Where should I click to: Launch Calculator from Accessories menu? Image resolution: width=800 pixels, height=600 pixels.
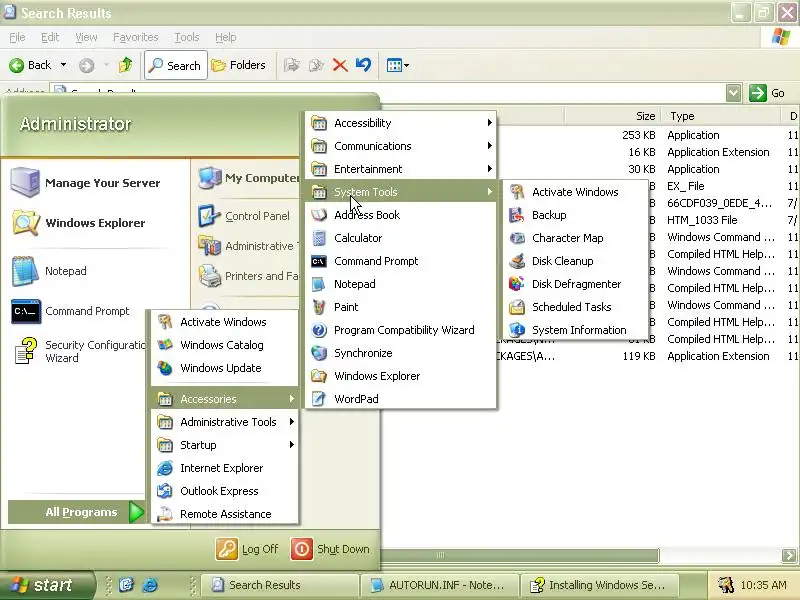(401, 238)
